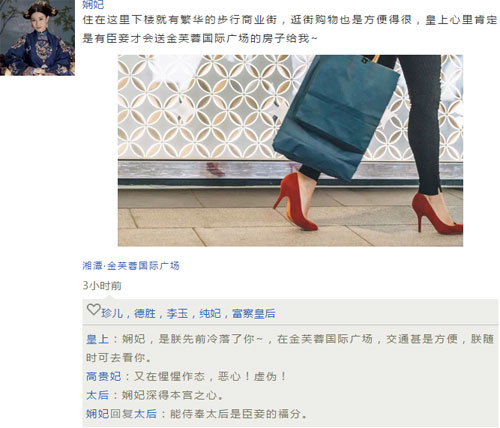The height and width of the screenshot is (428, 500).
Task: Open 珍儿 in the likes list
Action: click(x=112, y=314)
